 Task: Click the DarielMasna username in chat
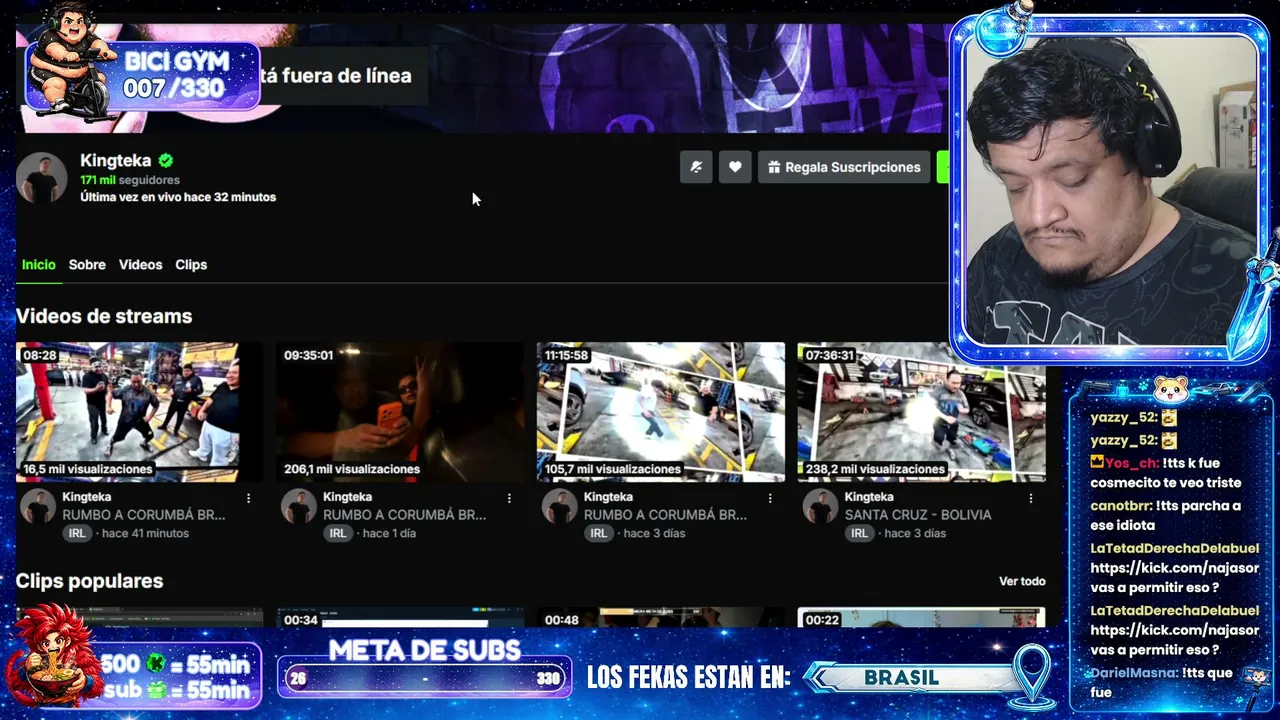click(1134, 673)
